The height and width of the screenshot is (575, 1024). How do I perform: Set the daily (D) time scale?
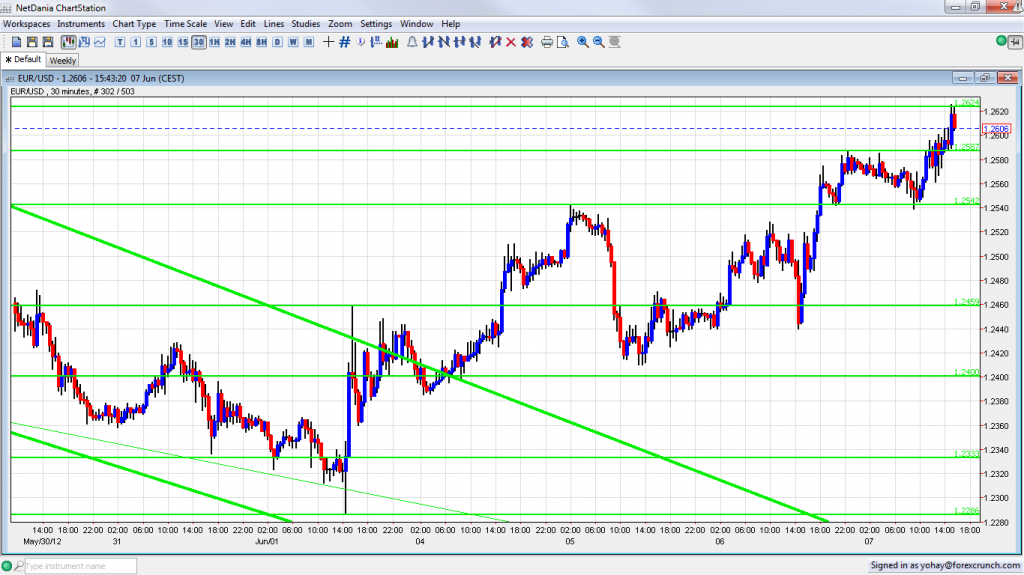(277, 42)
